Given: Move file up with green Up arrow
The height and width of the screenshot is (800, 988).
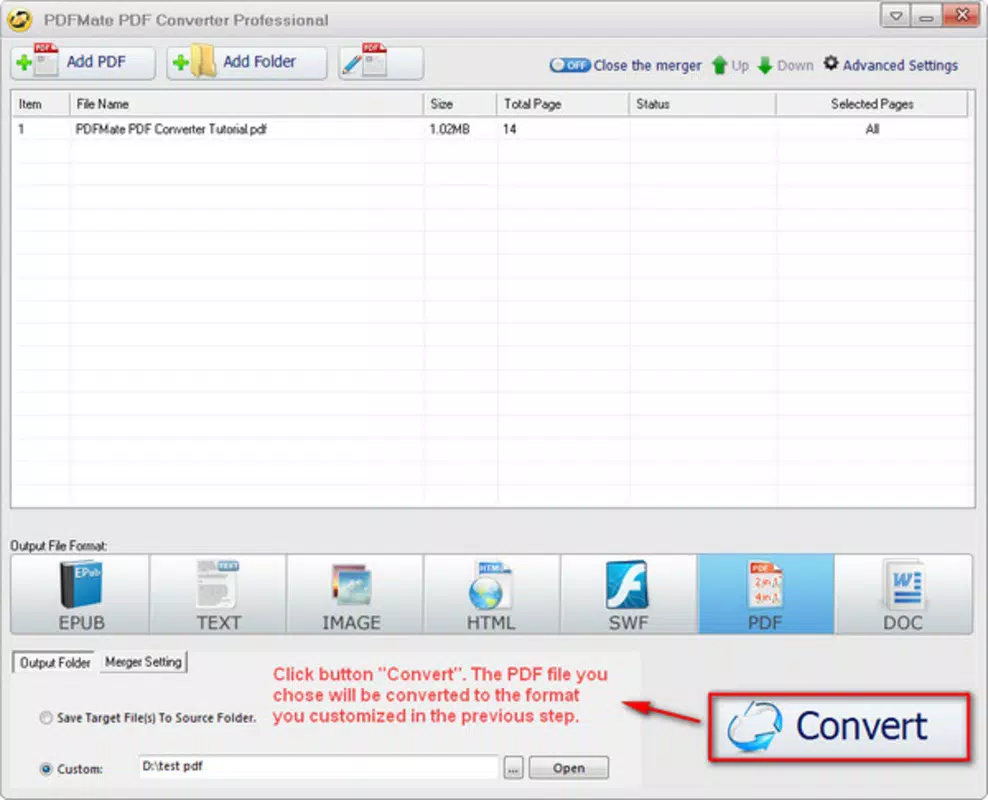Looking at the screenshot, I should pyautogui.click(x=730, y=66).
